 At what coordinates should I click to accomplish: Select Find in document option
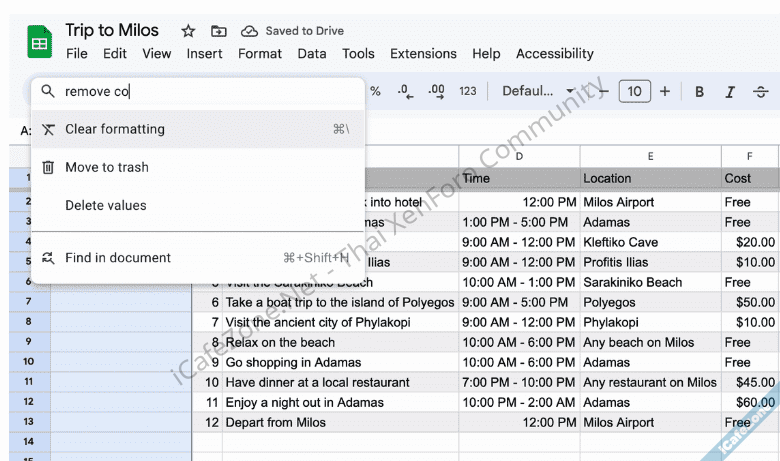[x=118, y=258]
